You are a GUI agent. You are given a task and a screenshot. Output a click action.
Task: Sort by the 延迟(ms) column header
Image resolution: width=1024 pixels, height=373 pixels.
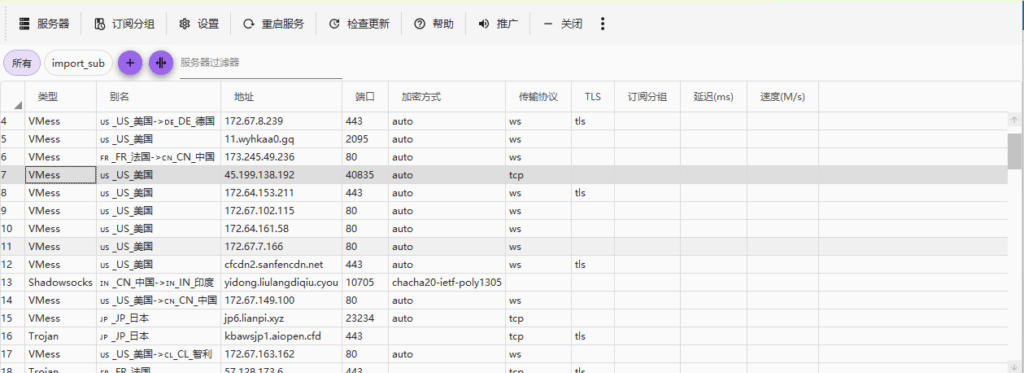(x=714, y=97)
